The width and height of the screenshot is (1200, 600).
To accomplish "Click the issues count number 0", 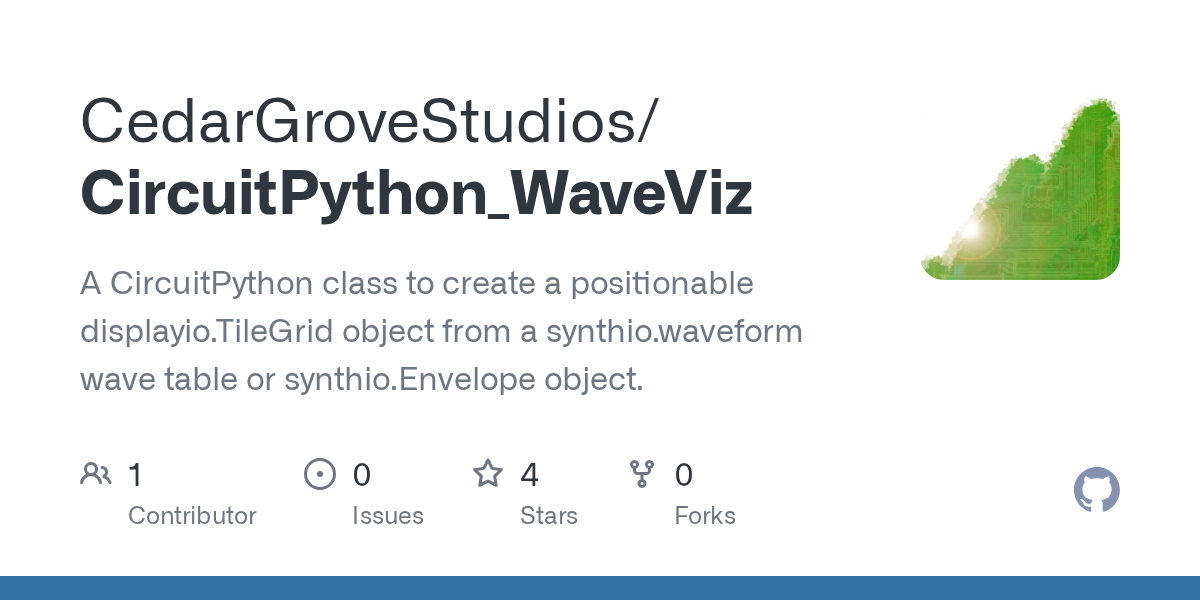I will [362, 475].
